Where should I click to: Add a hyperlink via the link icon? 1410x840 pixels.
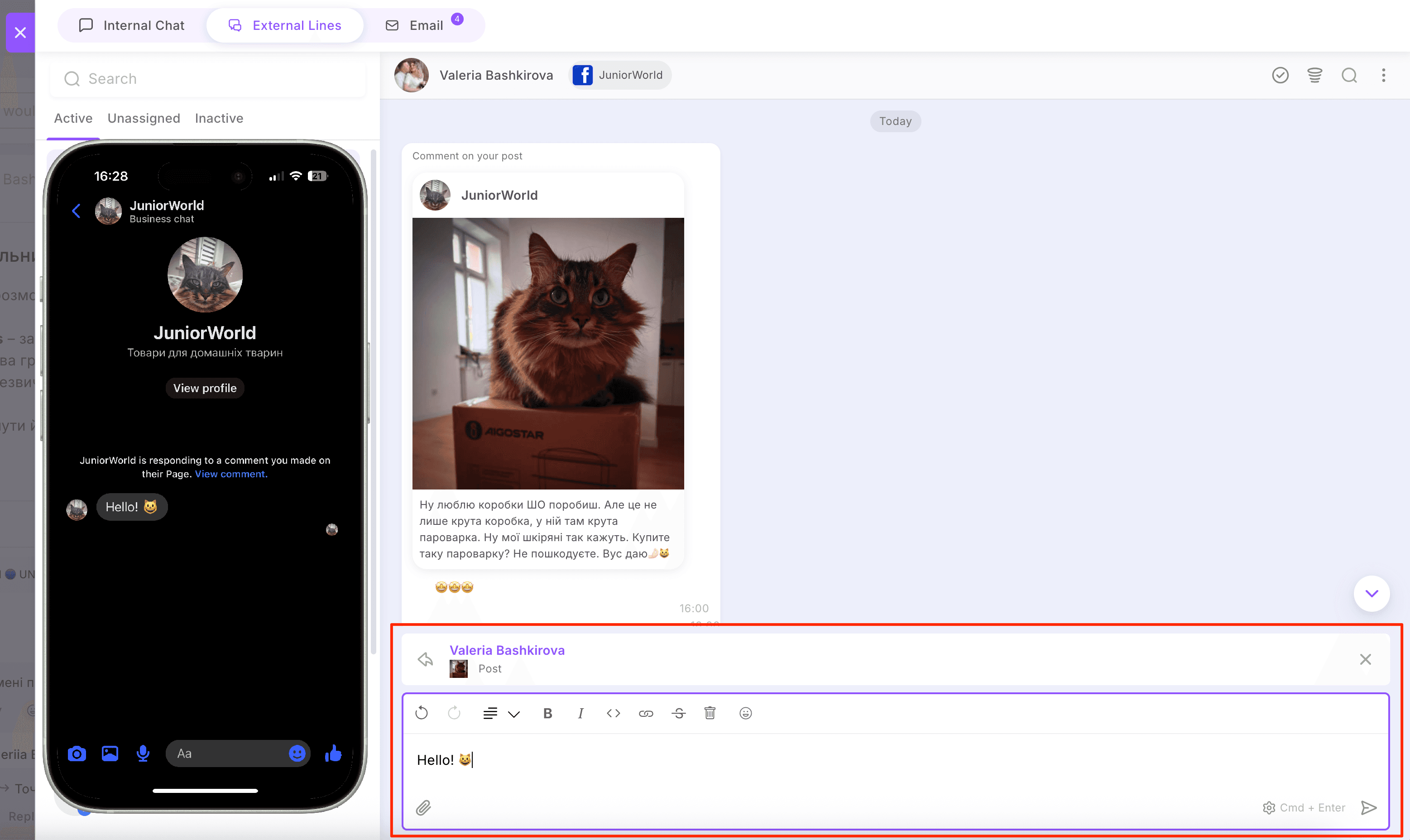[x=646, y=713]
